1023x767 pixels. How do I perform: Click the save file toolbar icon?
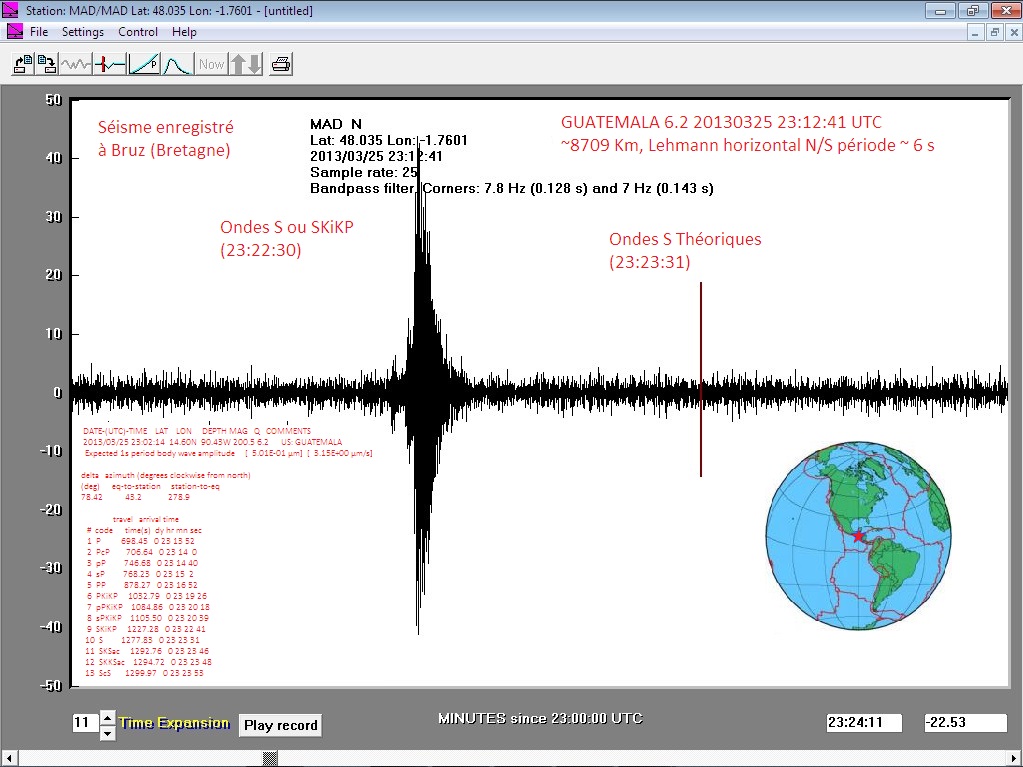[x=46, y=64]
